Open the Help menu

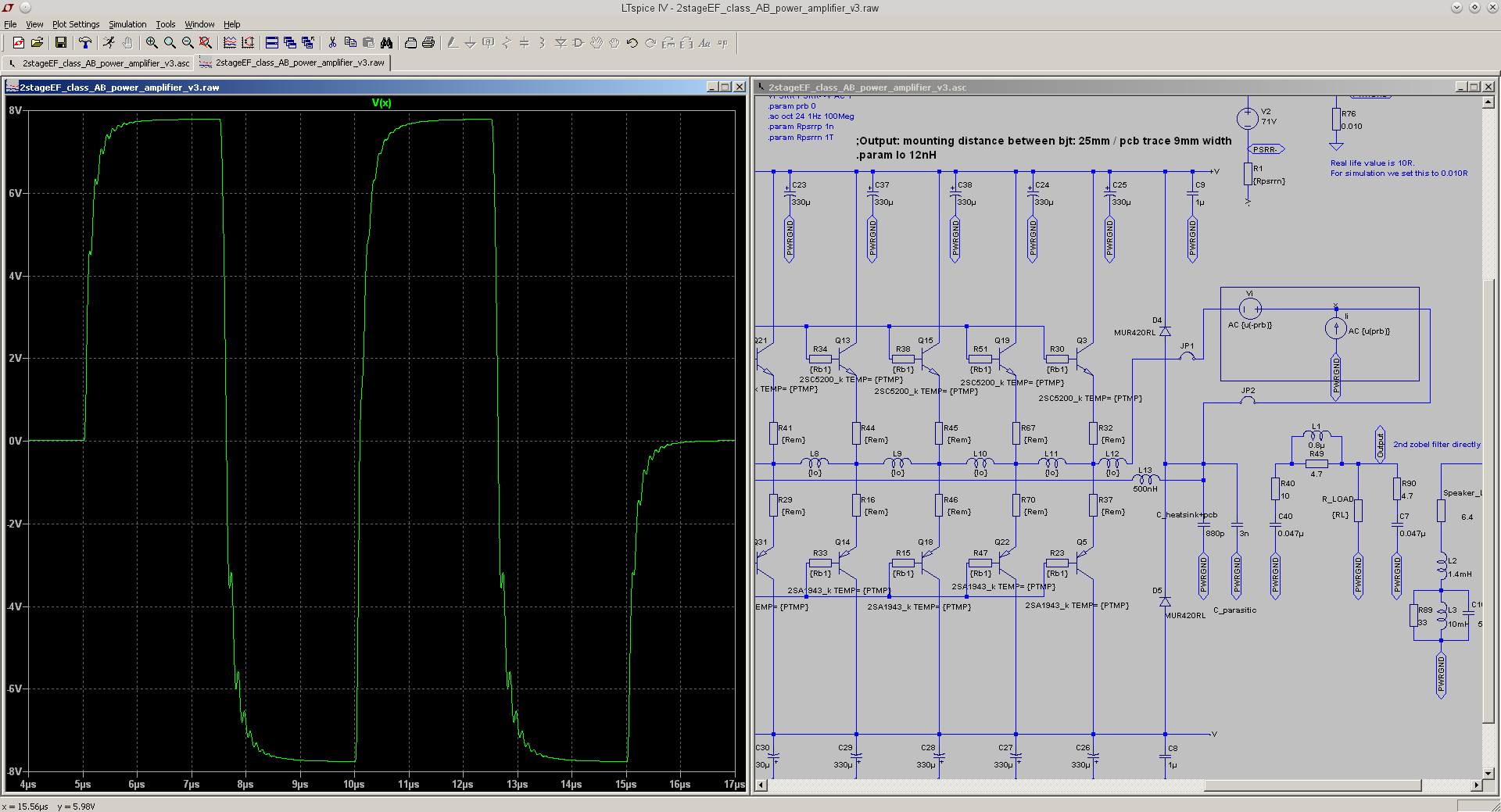(x=232, y=24)
